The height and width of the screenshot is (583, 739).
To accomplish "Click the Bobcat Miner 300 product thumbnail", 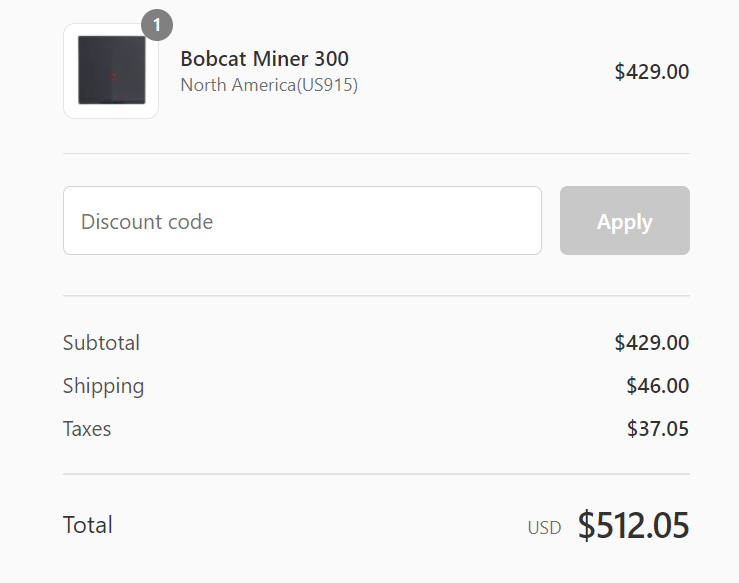I will (x=111, y=71).
